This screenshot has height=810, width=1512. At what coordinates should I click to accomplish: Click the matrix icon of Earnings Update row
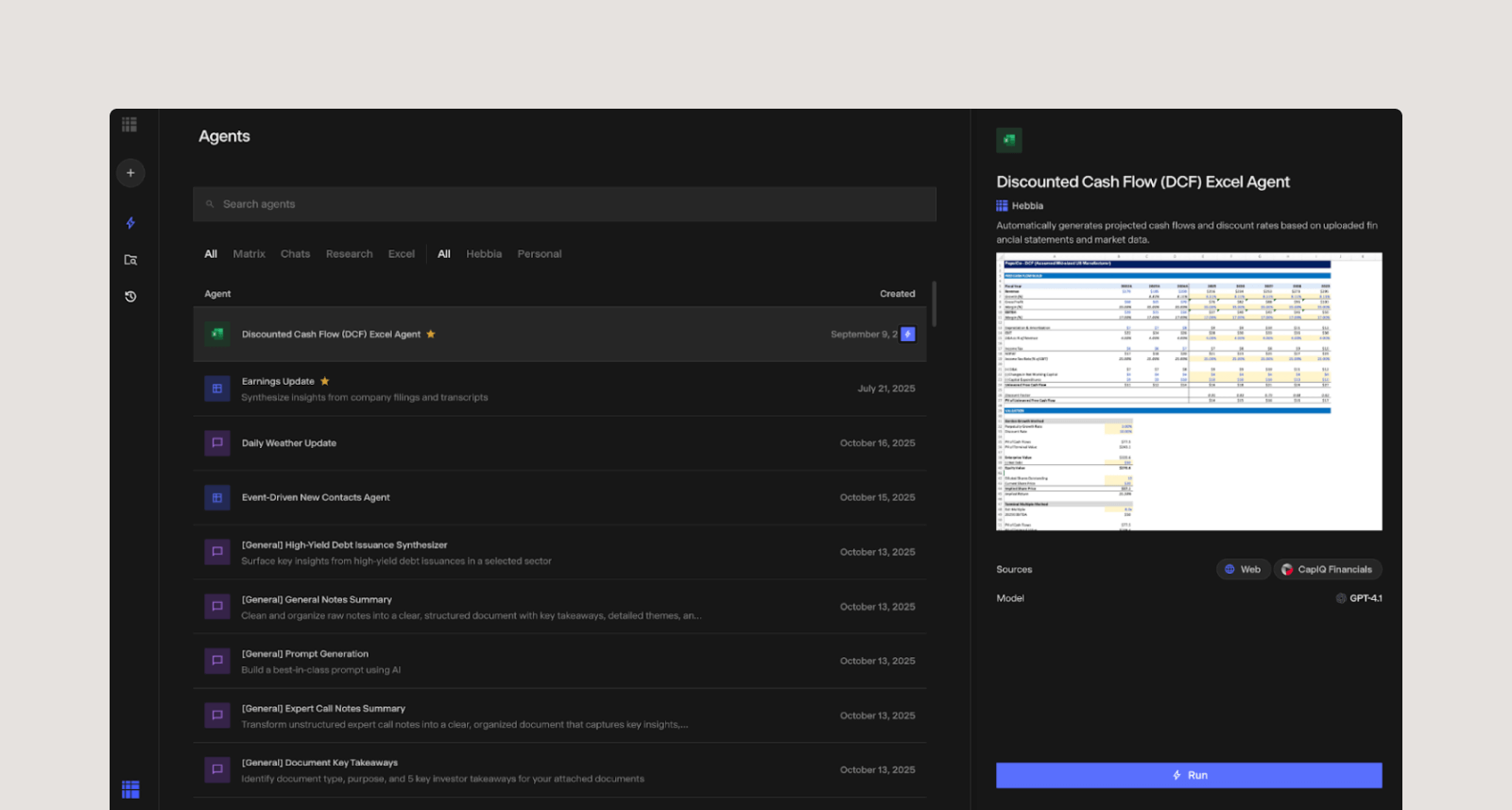pos(217,388)
